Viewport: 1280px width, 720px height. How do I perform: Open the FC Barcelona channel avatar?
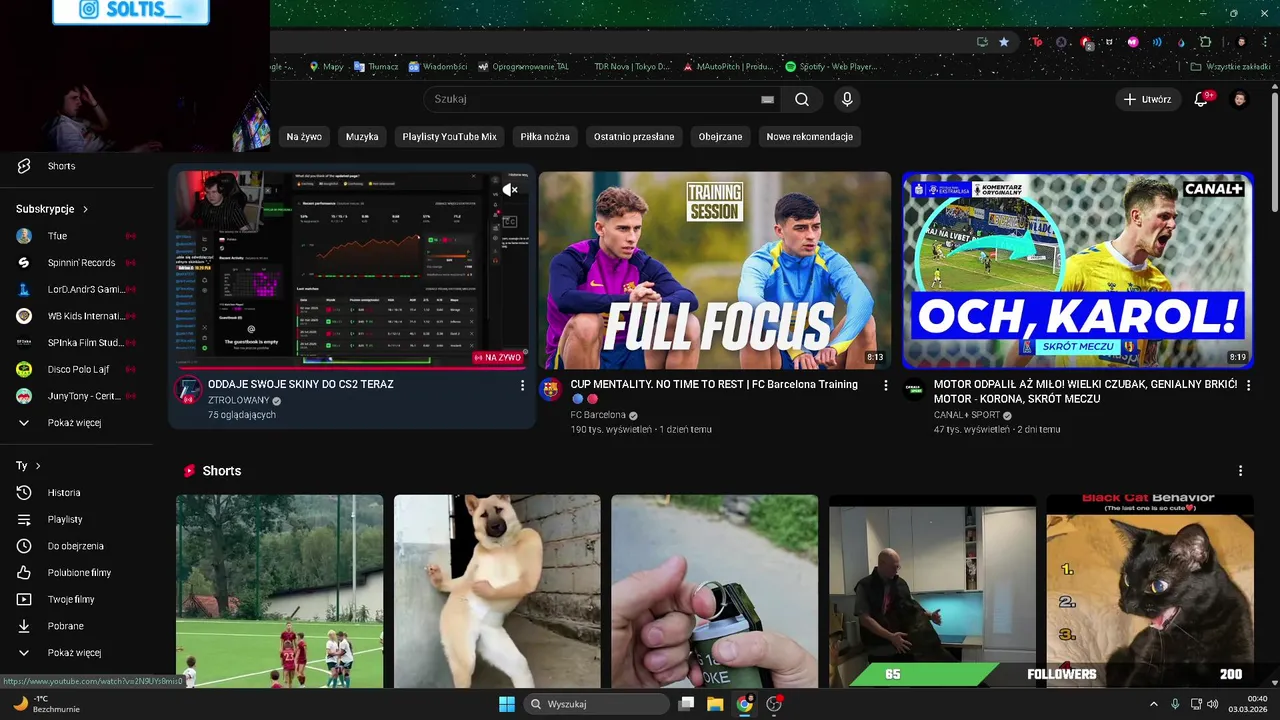click(551, 389)
